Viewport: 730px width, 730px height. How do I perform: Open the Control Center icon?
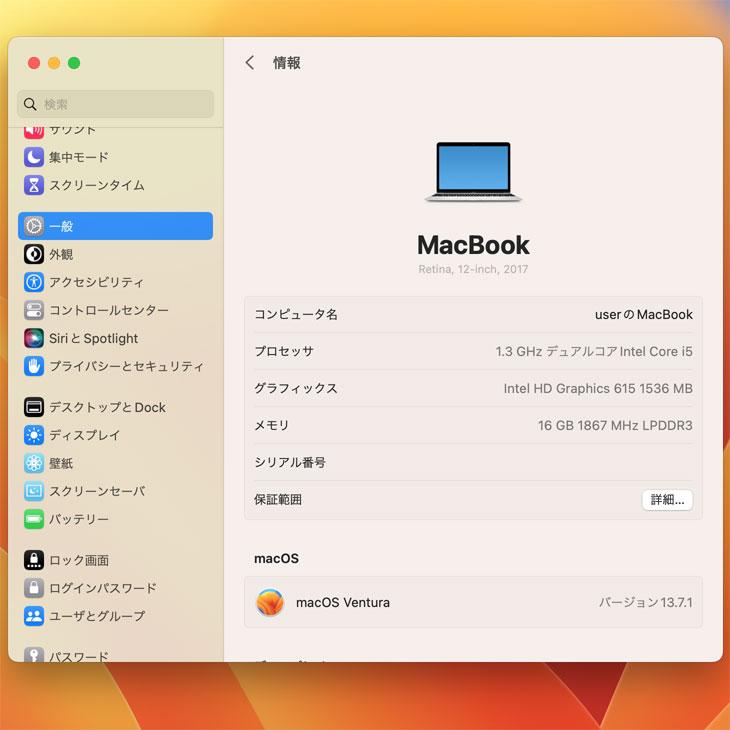point(34,310)
